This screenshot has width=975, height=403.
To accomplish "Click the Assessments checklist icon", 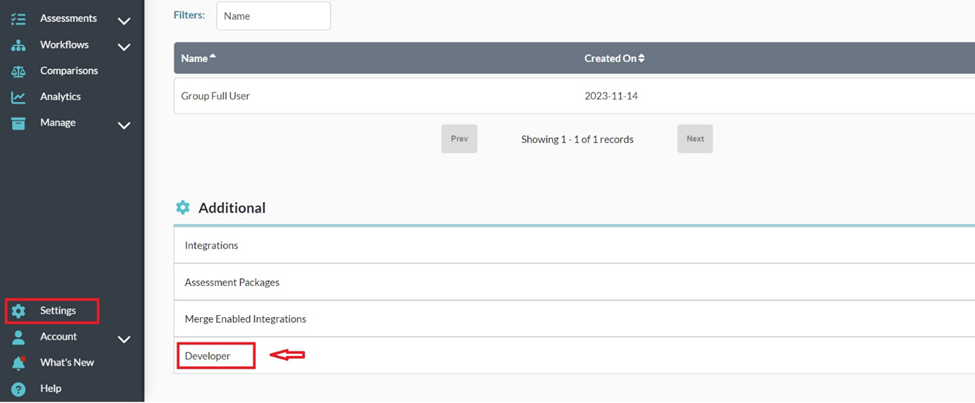I will click(18, 19).
